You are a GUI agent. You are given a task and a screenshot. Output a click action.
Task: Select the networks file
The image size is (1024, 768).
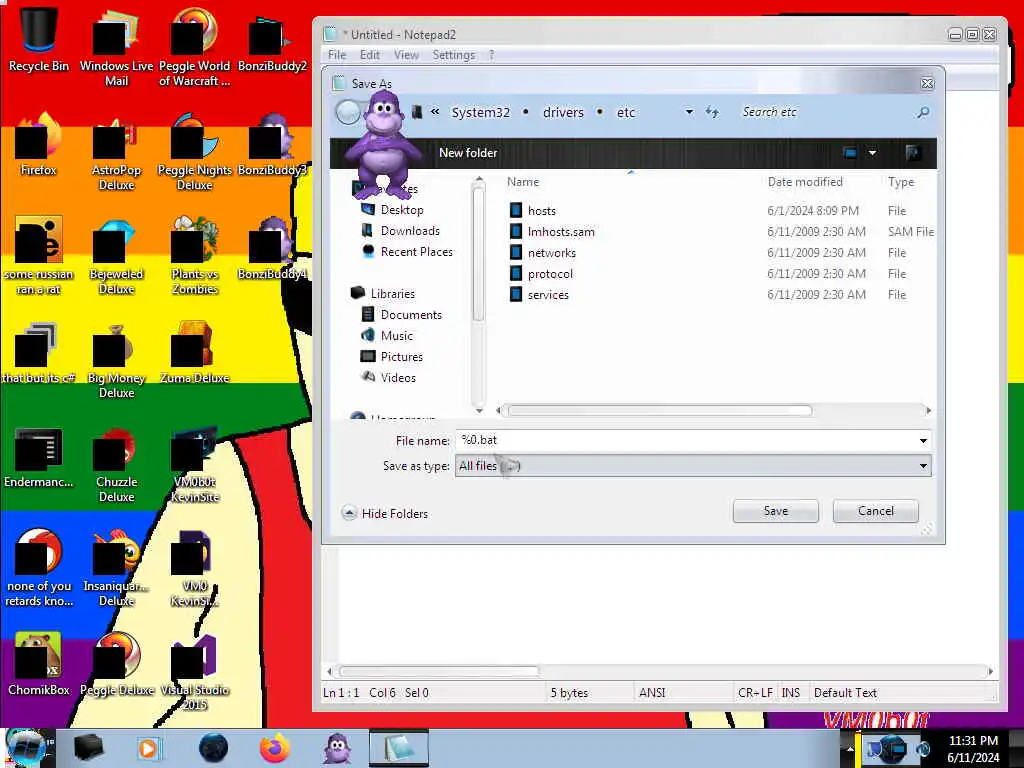point(552,252)
